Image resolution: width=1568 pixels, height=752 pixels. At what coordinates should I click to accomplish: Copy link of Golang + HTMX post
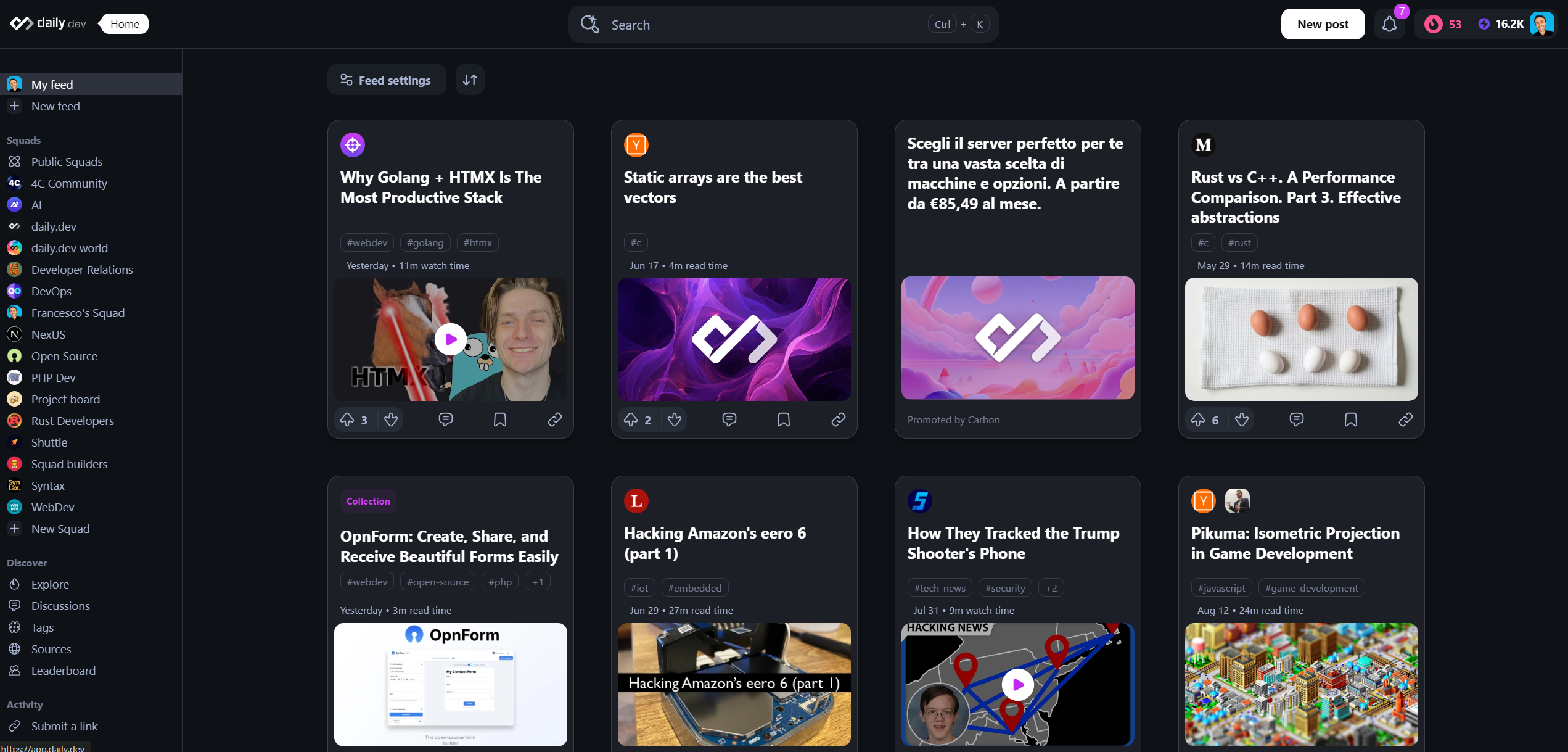point(555,420)
